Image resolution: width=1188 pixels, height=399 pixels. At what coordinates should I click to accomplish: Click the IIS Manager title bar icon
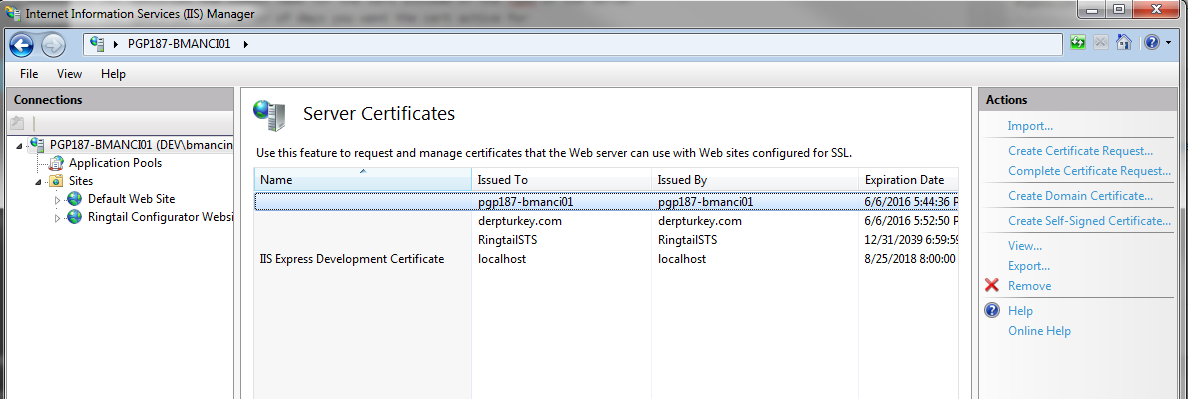pyautogui.click(x=14, y=13)
